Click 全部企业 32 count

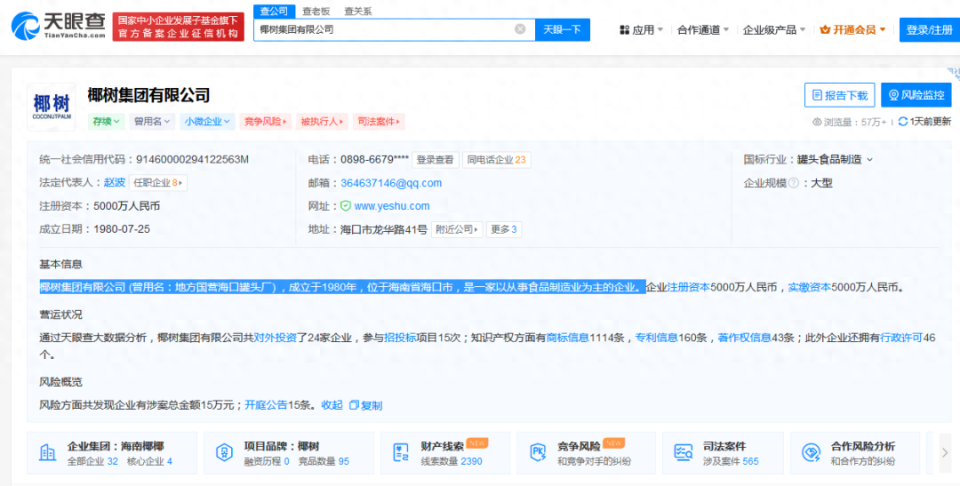92,462
